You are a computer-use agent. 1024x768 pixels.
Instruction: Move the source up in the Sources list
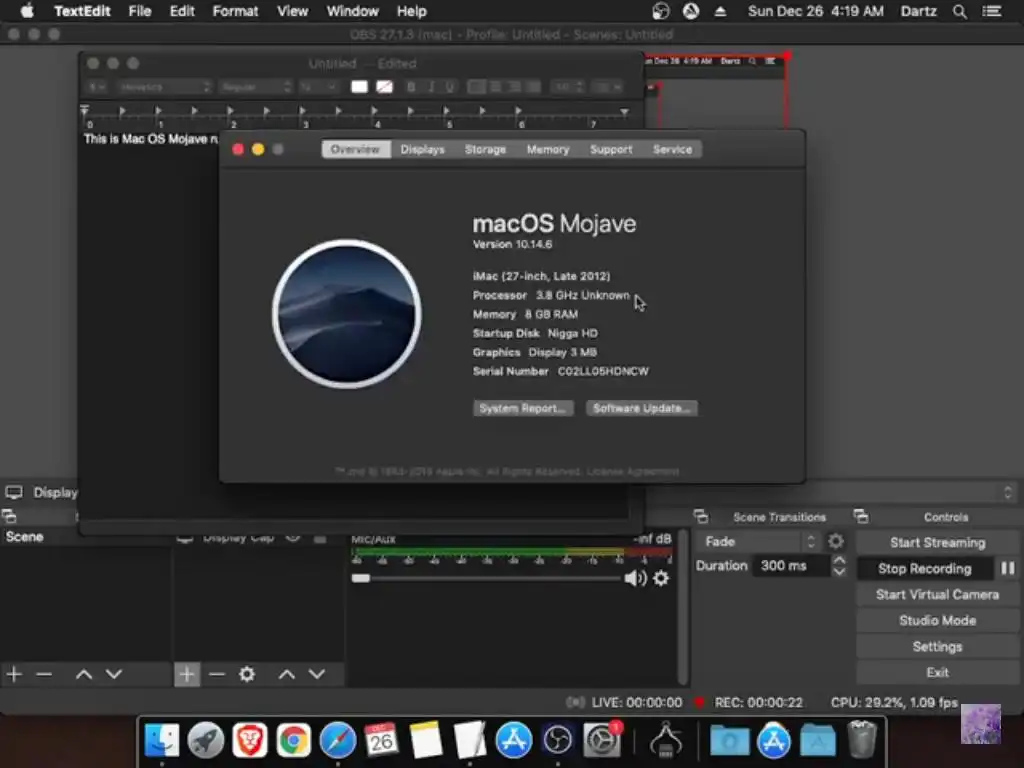pyautogui.click(x=287, y=674)
